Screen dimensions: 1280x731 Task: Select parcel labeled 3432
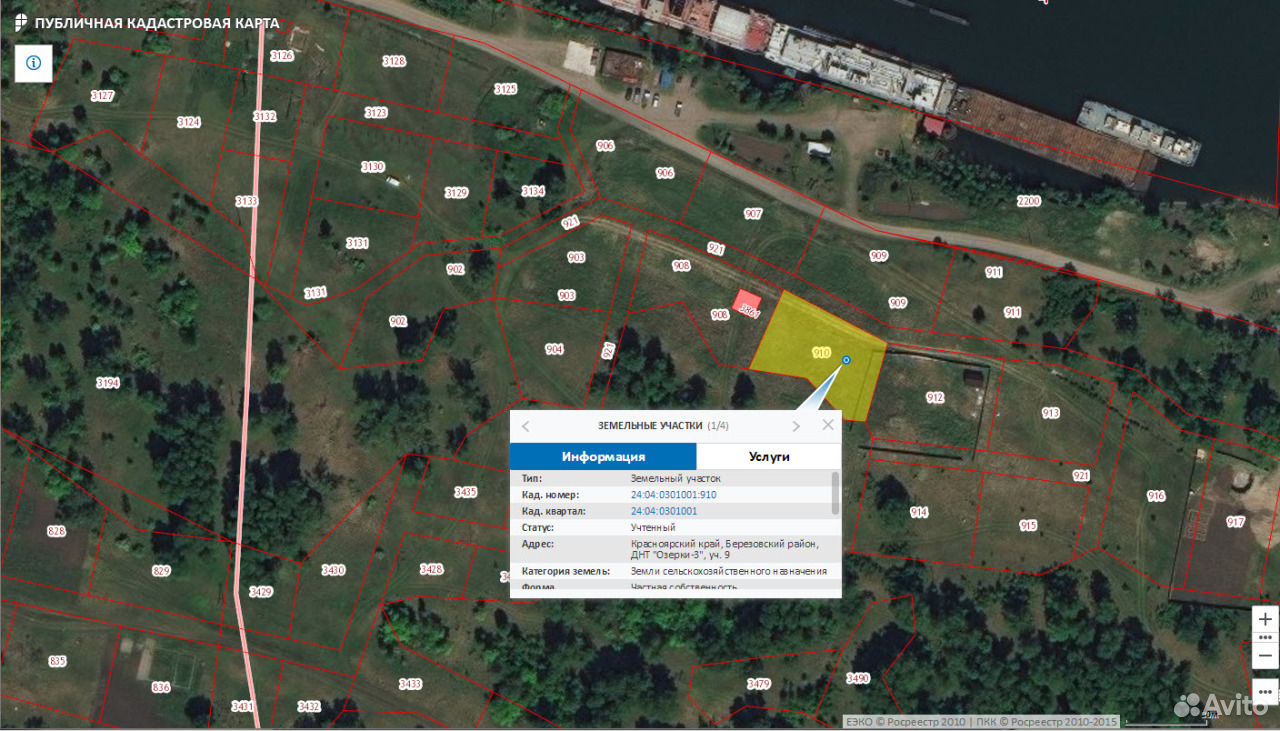[309, 706]
